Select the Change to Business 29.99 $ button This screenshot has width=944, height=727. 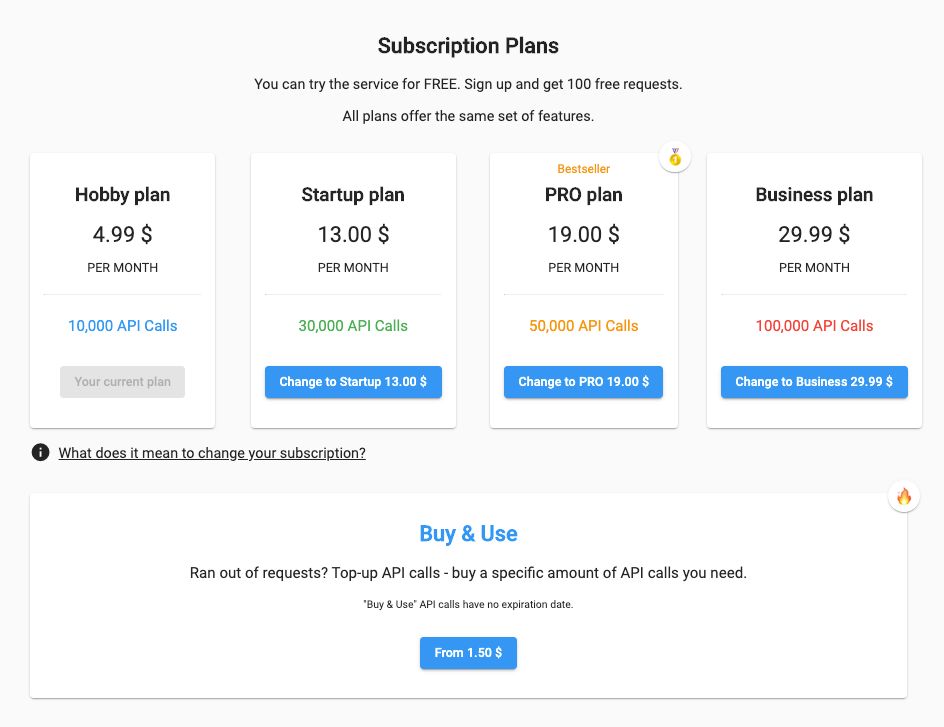click(x=814, y=381)
